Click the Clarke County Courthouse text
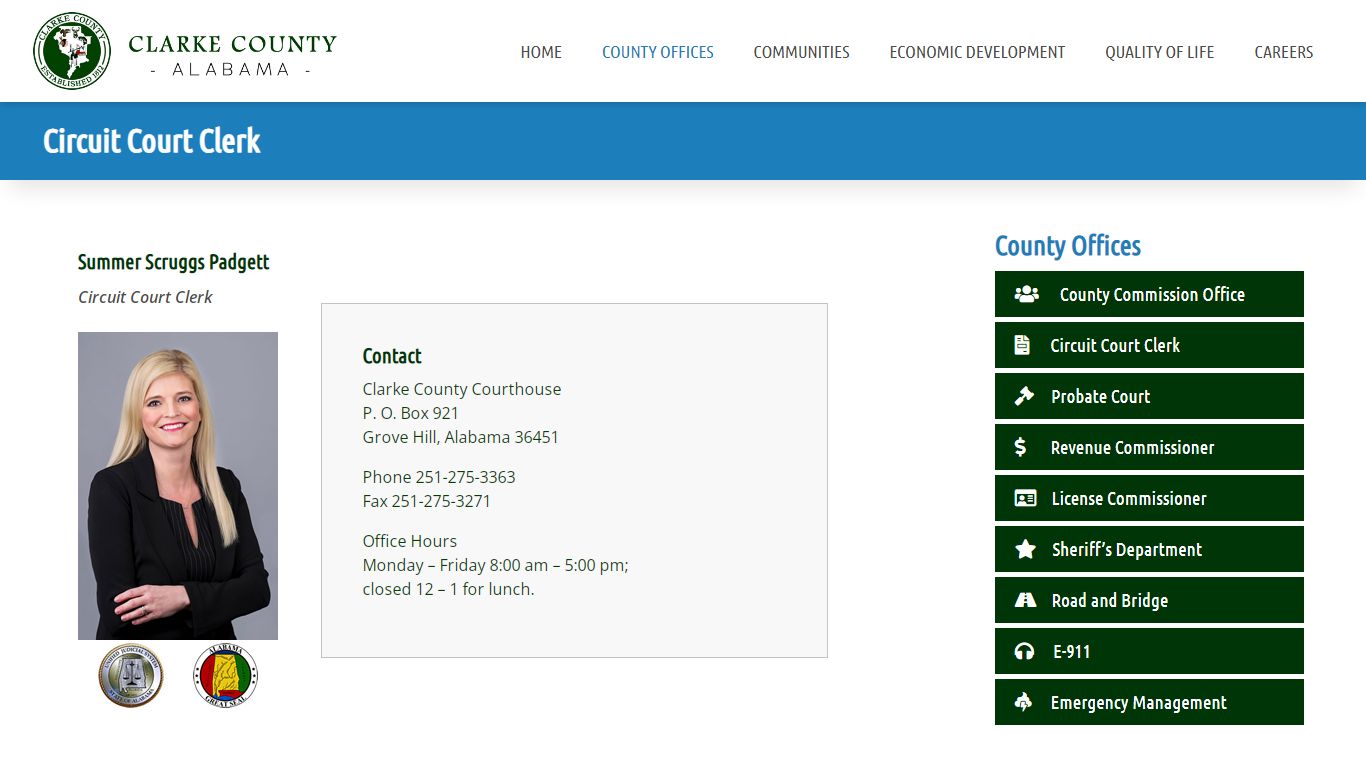 click(462, 389)
